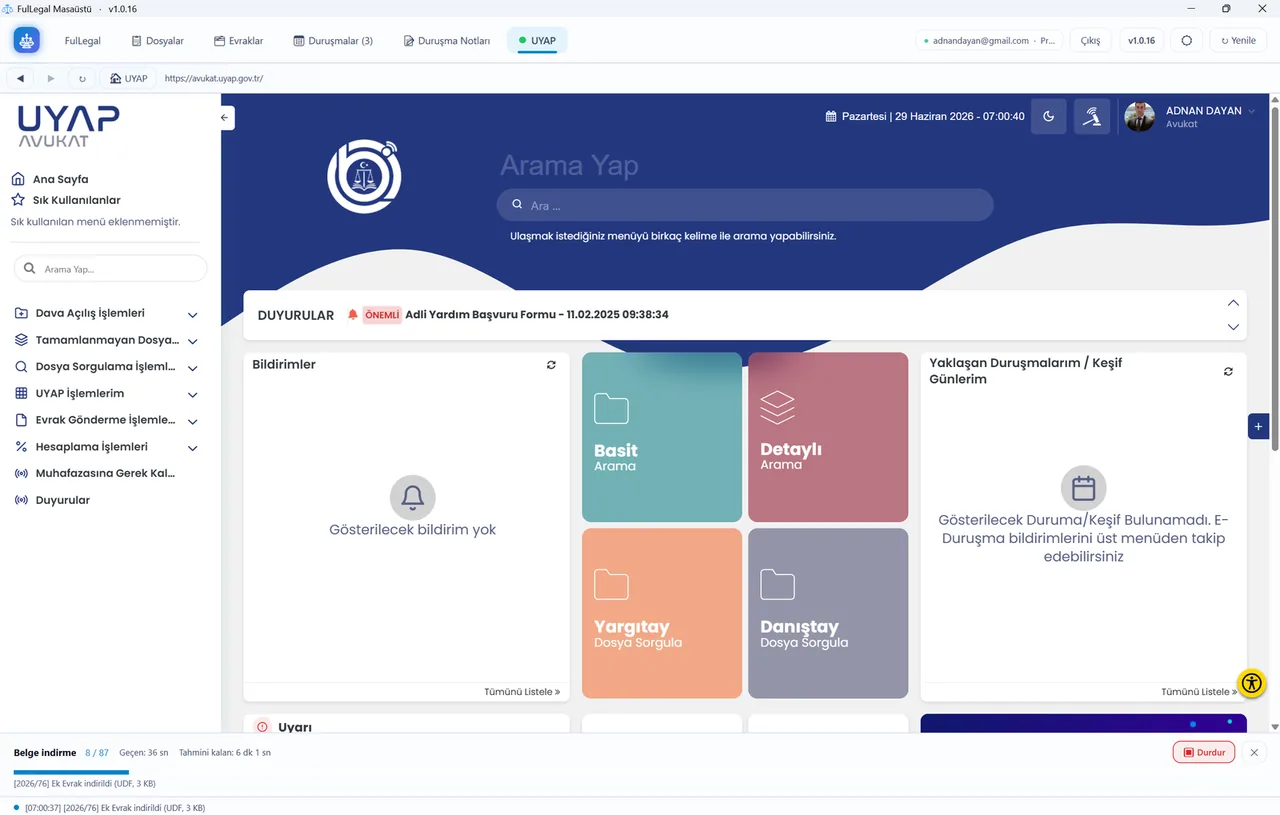
Task: Show the next announcement with the down chevron
Action: (1233, 327)
